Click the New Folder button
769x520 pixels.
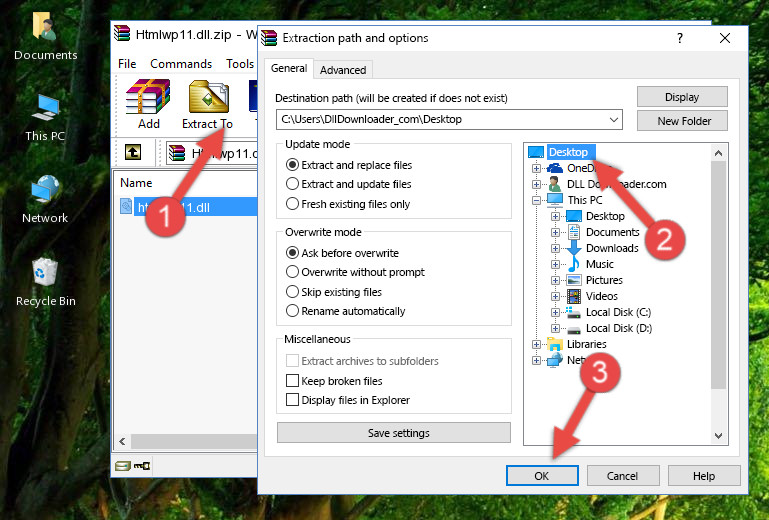click(682, 121)
